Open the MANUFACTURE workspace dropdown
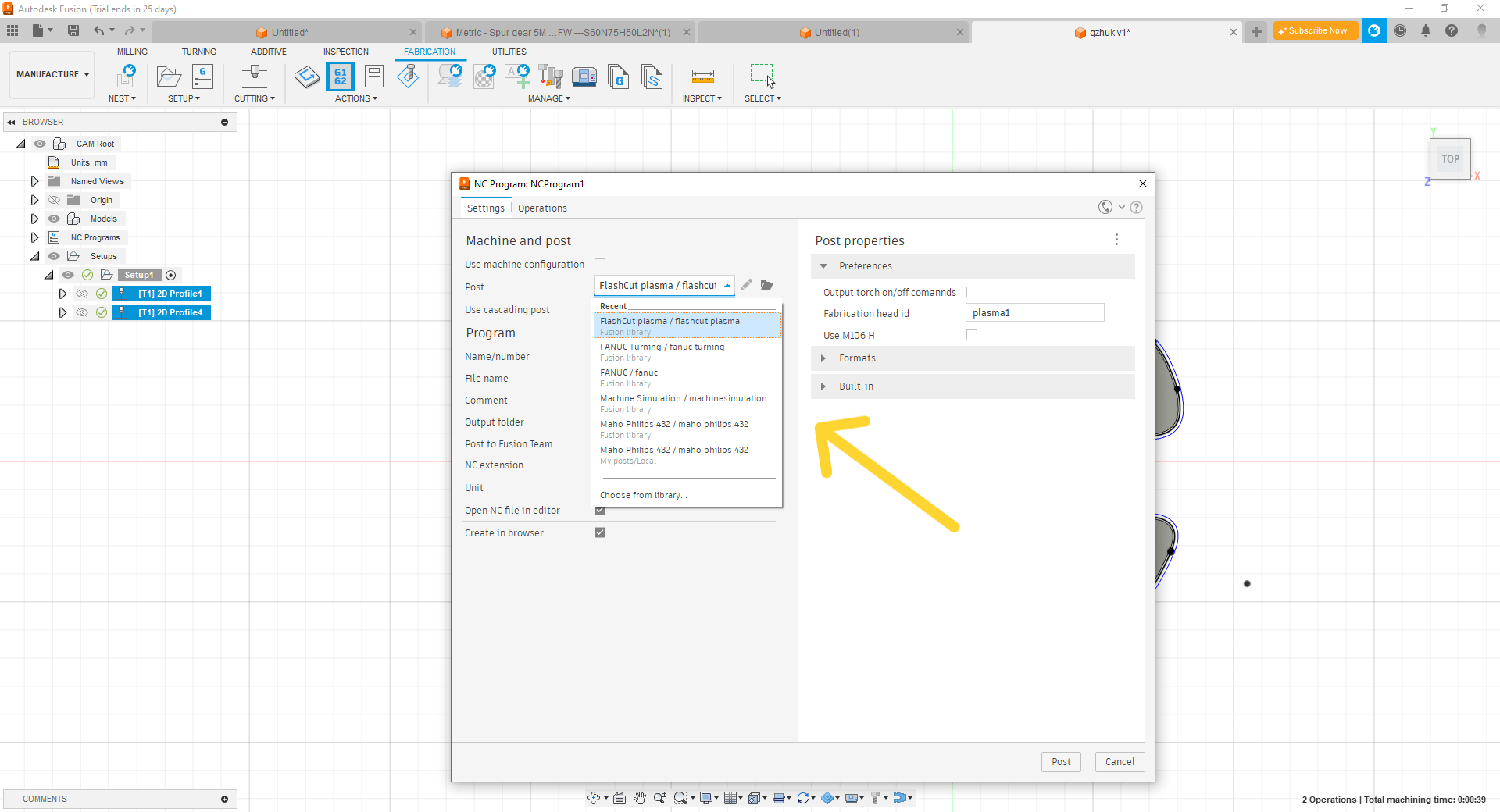1500x812 pixels. [52, 74]
